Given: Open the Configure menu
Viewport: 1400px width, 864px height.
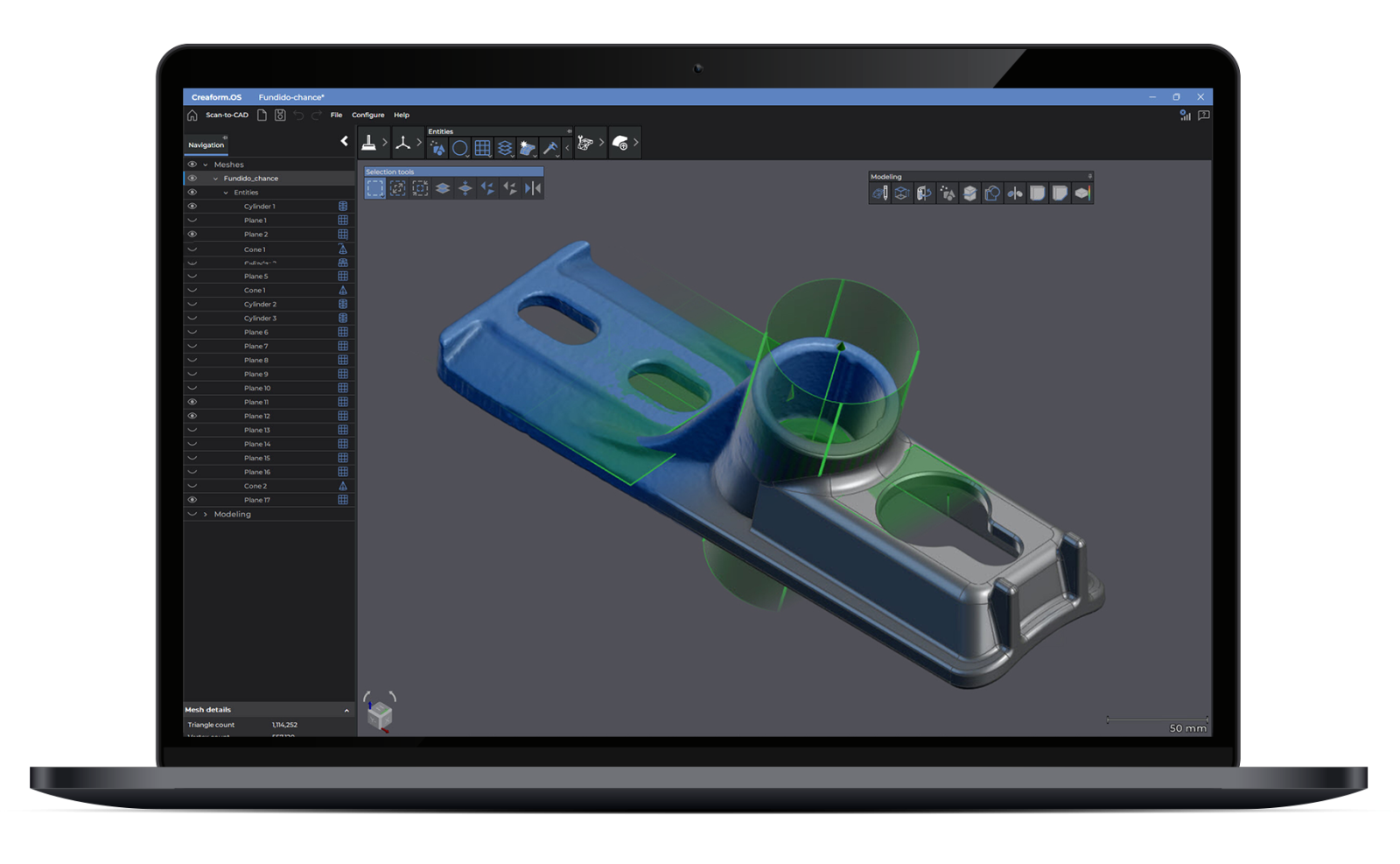Looking at the screenshot, I should click(367, 116).
